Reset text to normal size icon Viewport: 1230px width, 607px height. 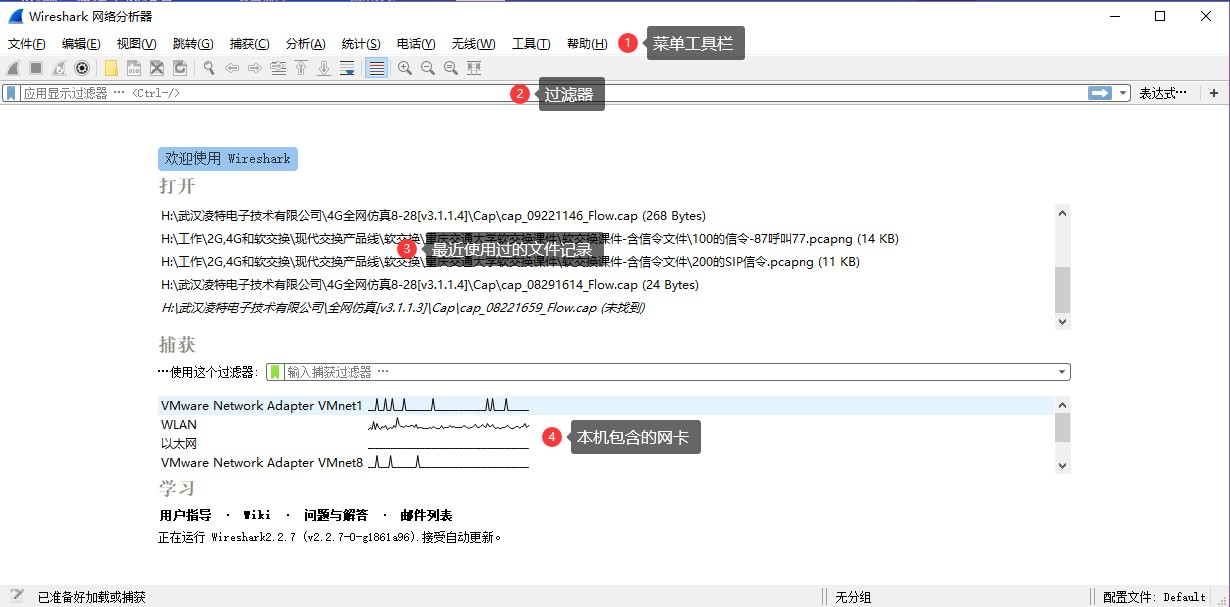tap(451, 68)
